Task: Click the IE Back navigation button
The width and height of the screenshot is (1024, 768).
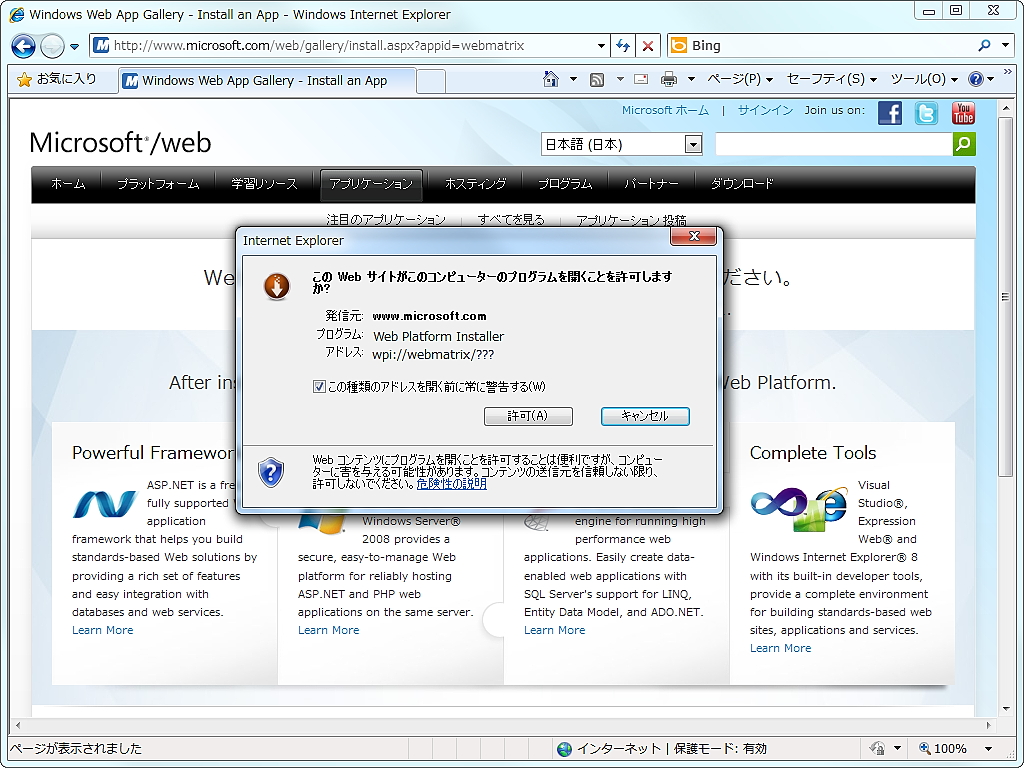Action: 24,46
